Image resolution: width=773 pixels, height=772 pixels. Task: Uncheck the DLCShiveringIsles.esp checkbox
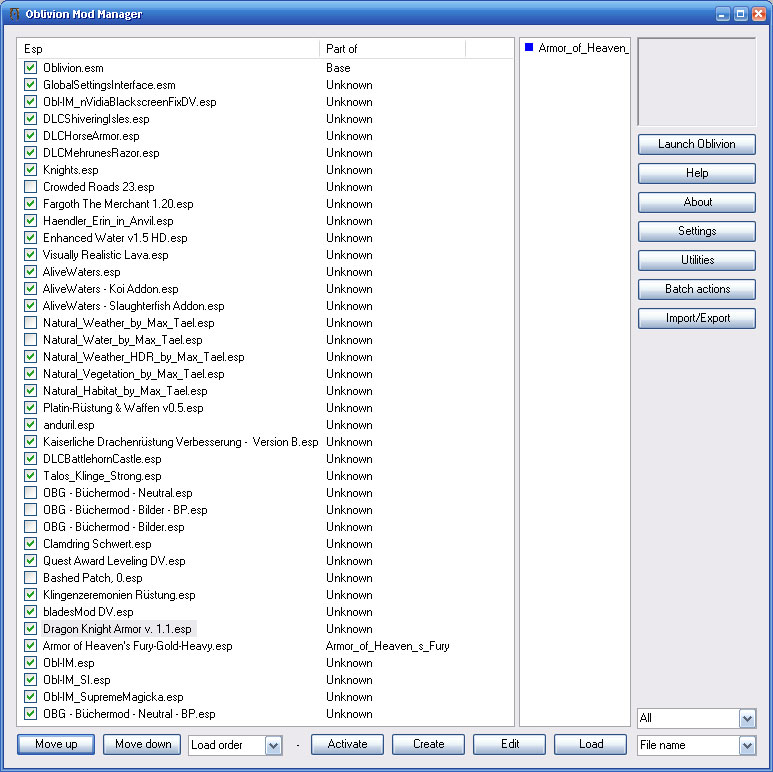coord(31,119)
